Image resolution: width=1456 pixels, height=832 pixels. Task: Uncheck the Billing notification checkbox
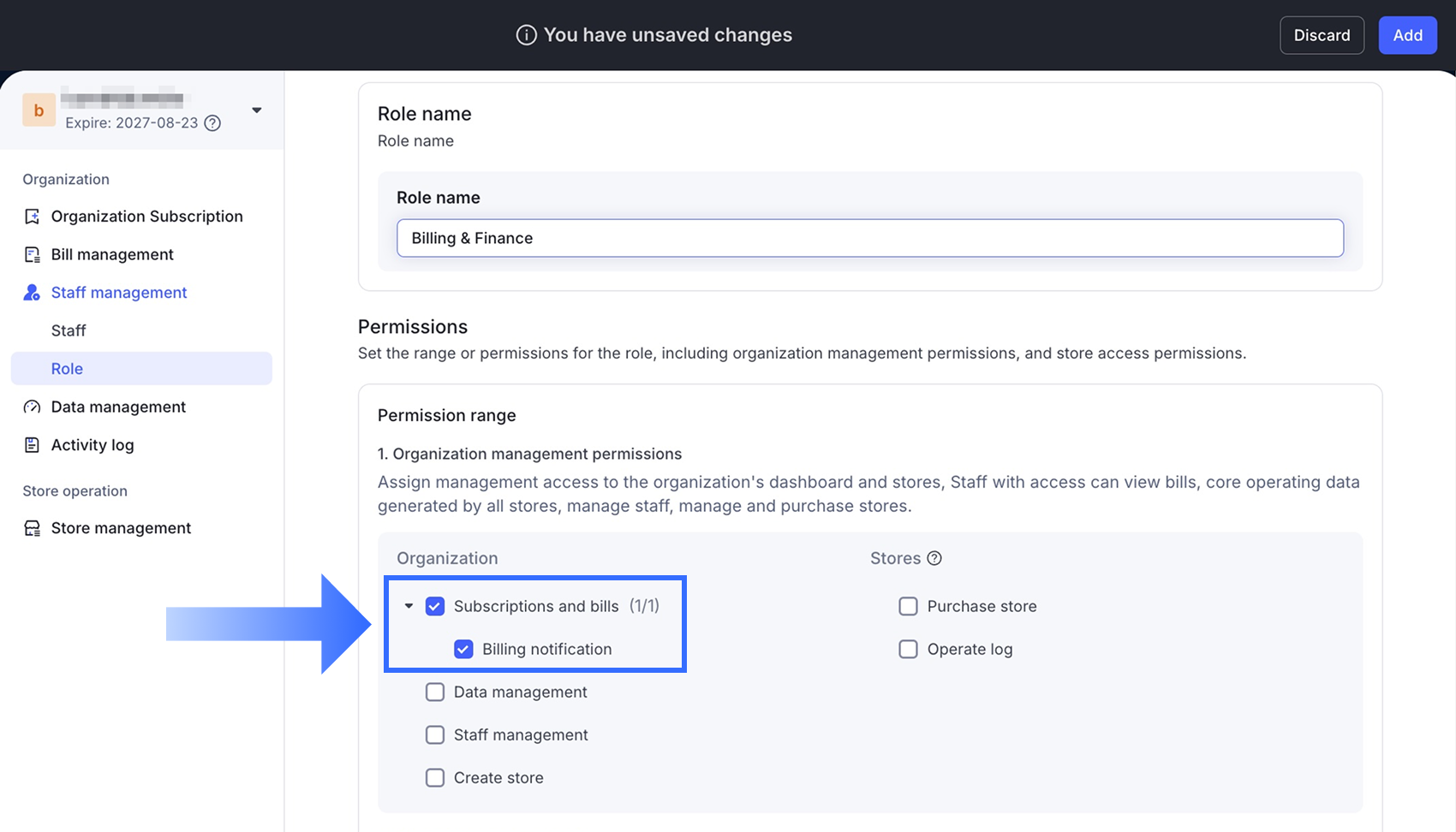(463, 649)
